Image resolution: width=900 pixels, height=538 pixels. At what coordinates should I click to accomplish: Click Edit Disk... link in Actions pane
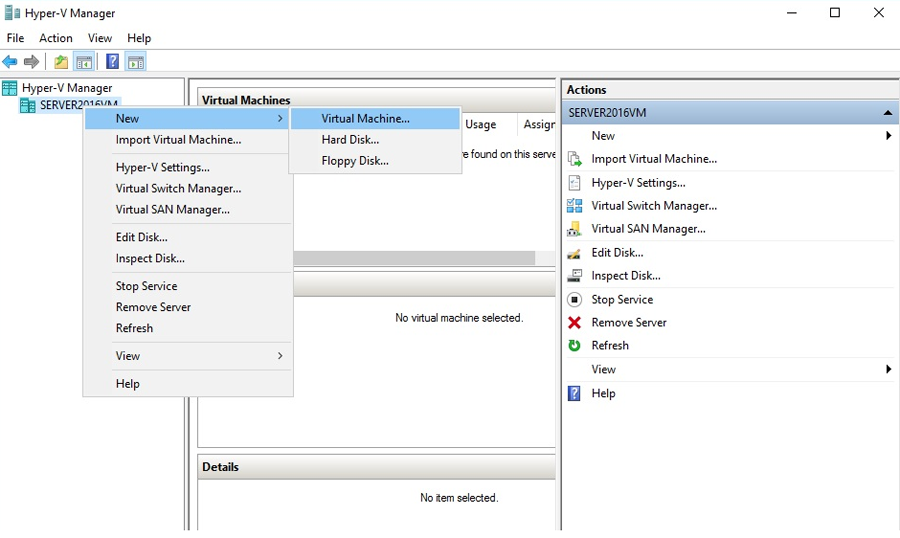(618, 253)
